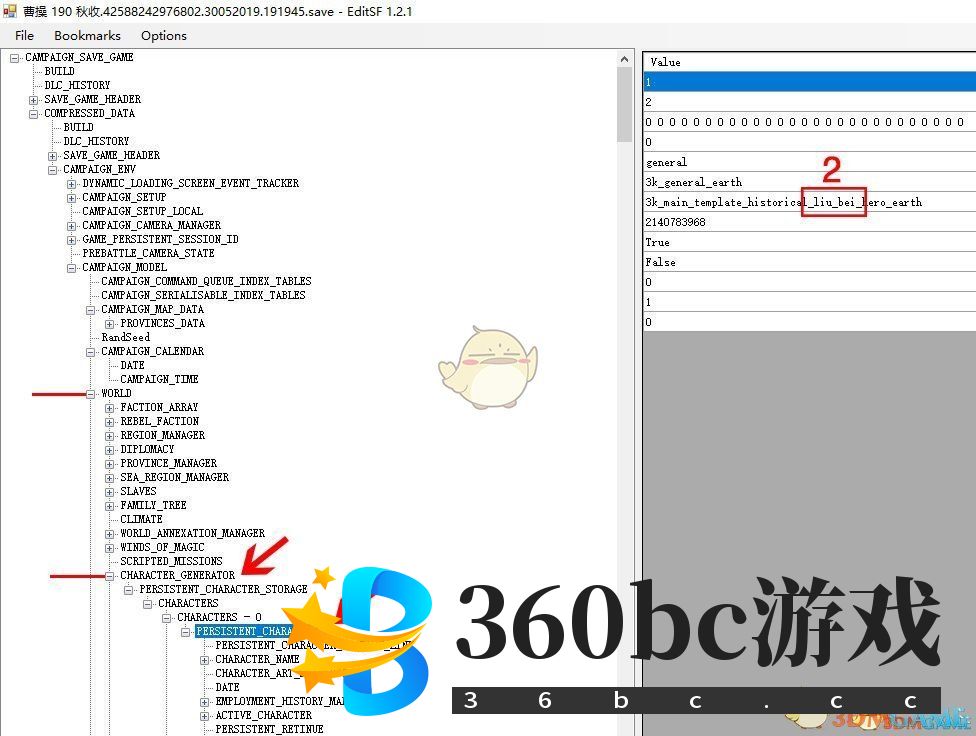Viewport: 976px width, 736px height.
Task: Click the 'True' value cell
Action: click(x=809, y=242)
